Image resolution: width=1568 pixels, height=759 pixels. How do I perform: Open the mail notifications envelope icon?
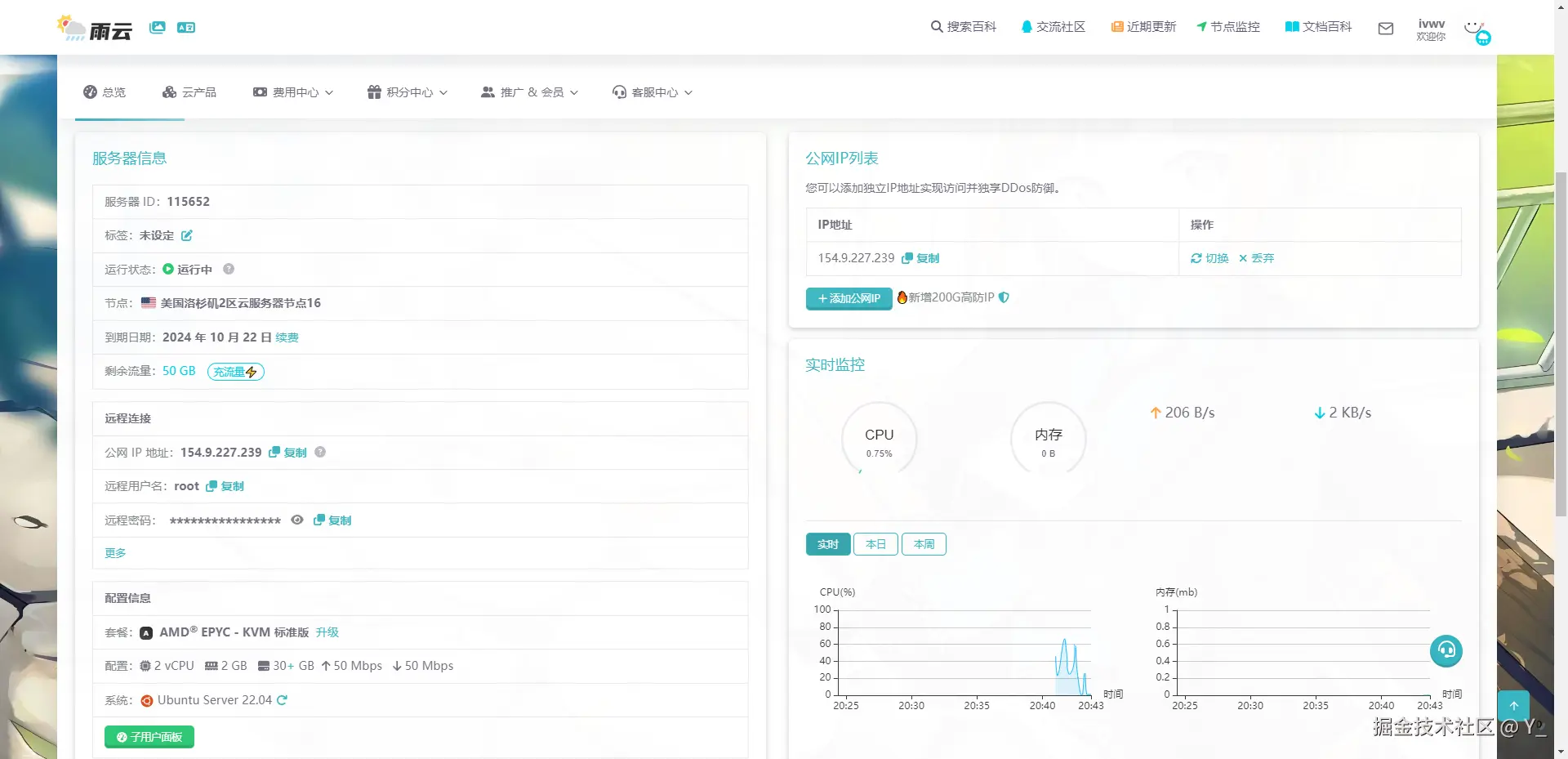click(x=1385, y=28)
